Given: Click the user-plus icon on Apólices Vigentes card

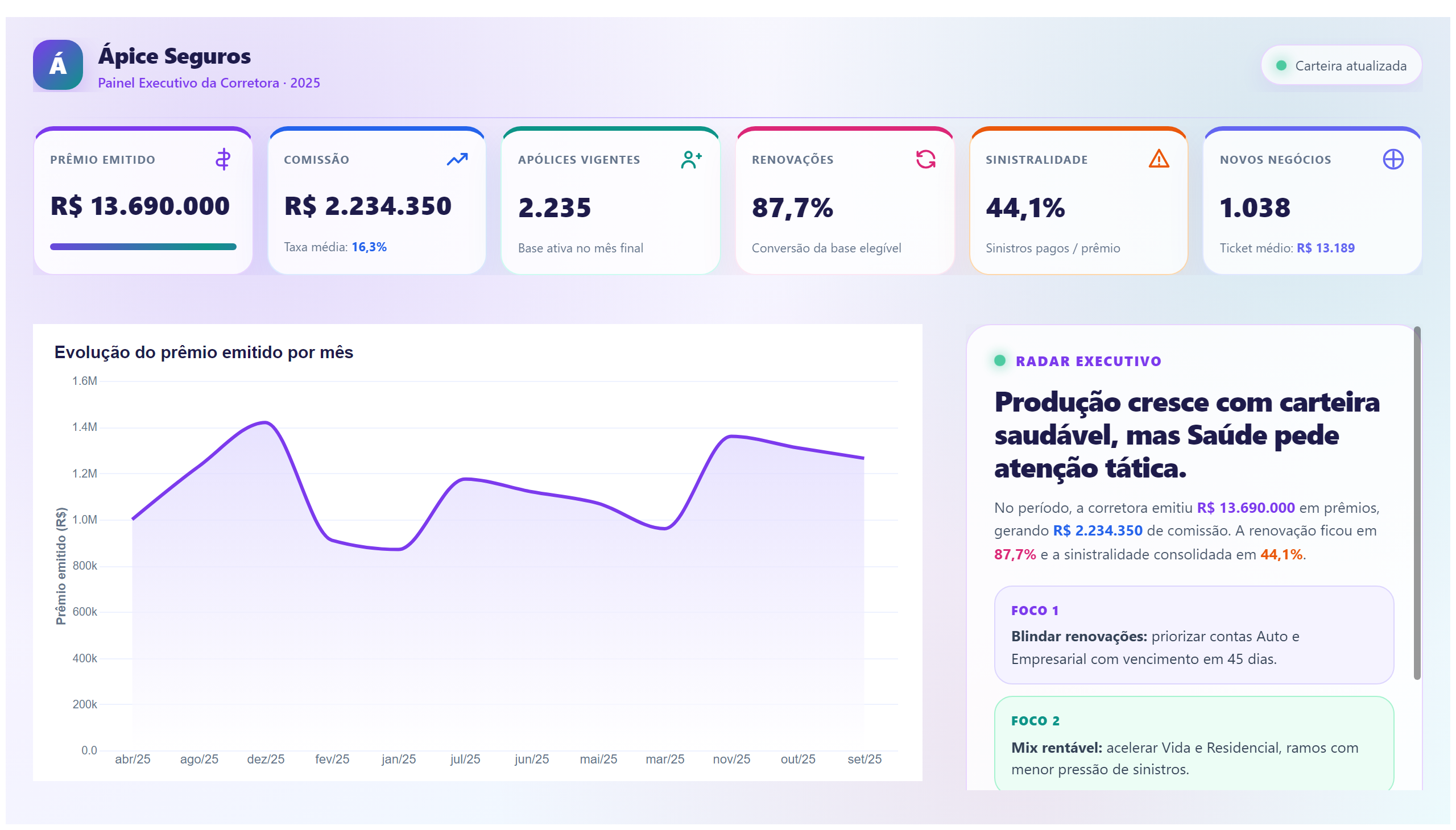Looking at the screenshot, I should (x=691, y=160).
